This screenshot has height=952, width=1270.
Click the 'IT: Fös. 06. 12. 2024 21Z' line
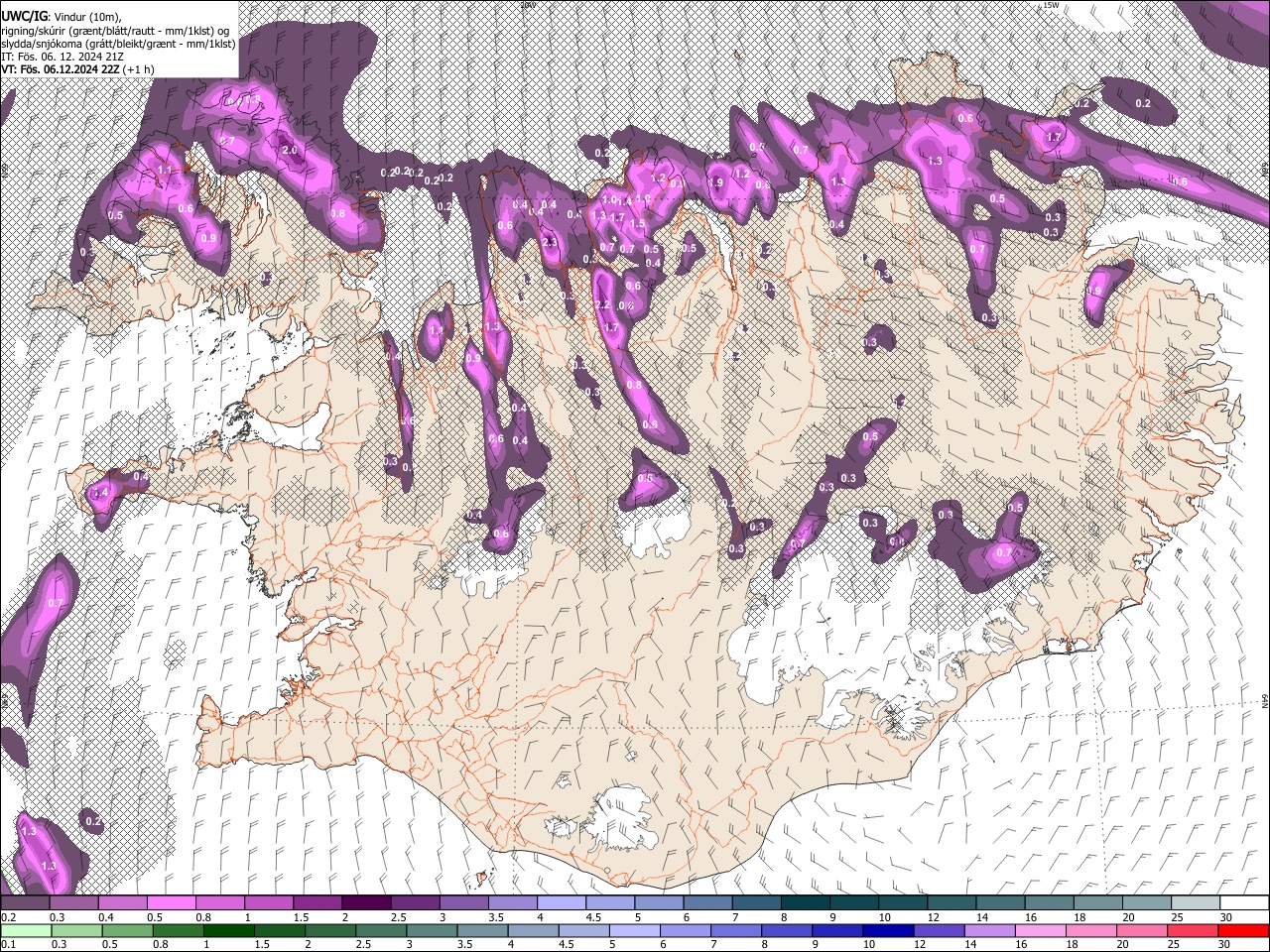click(x=63, y=57)
